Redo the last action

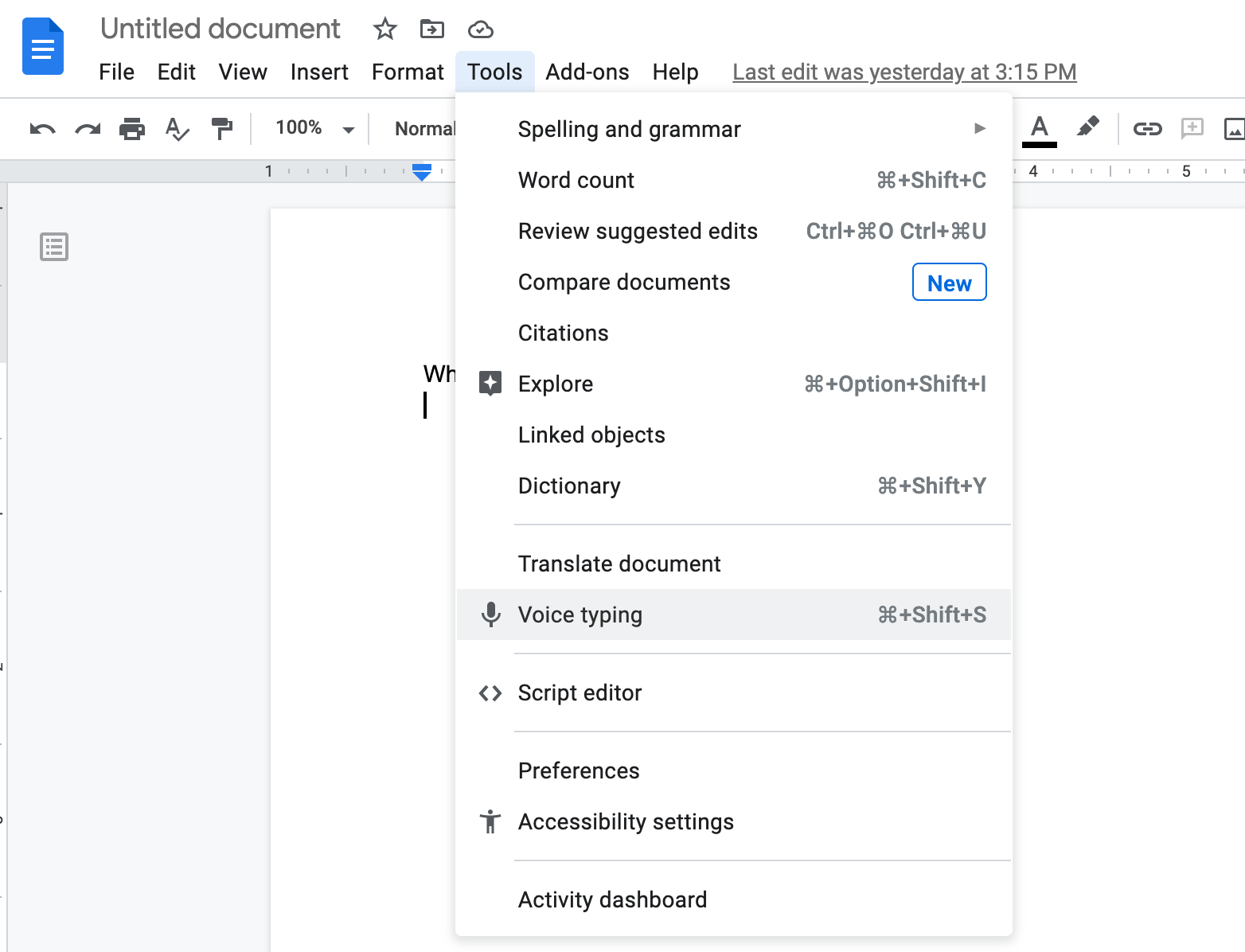[x=88, y=129]
